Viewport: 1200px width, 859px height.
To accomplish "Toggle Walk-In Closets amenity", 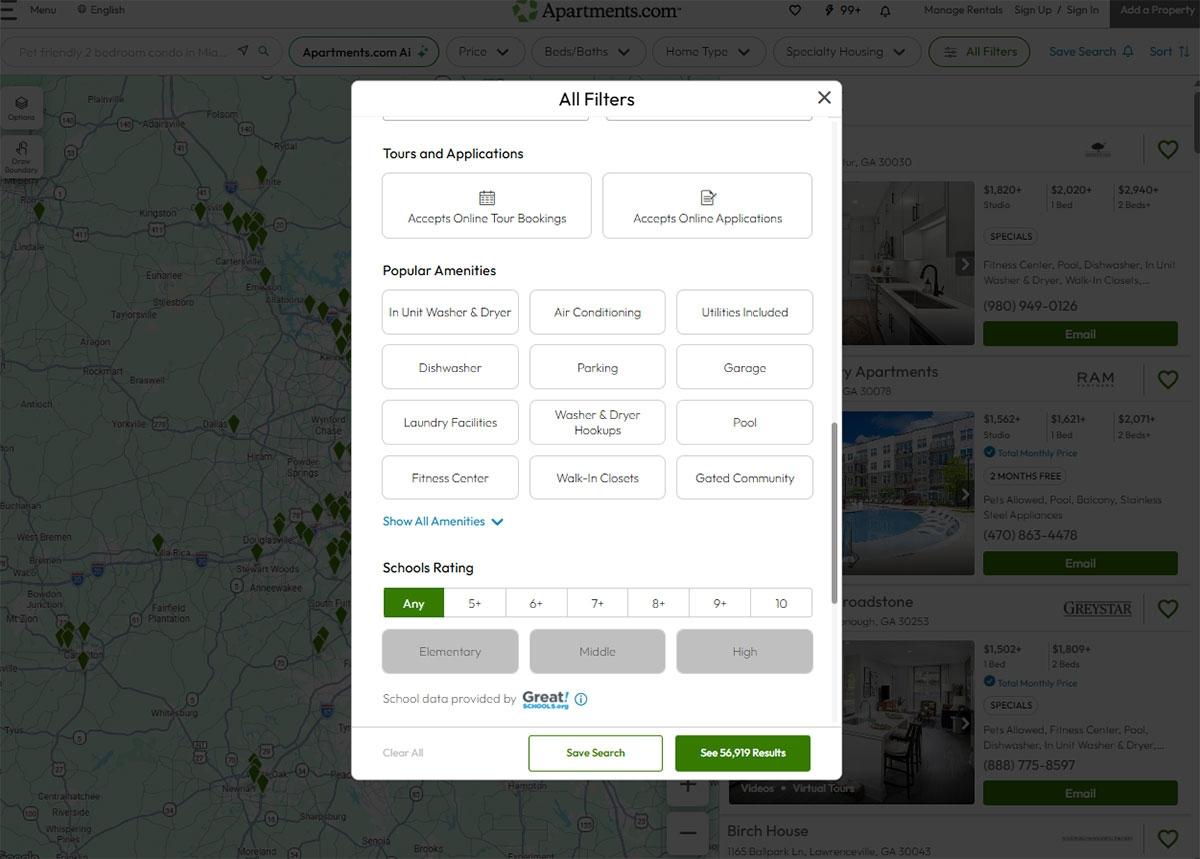I will (597, 477).
